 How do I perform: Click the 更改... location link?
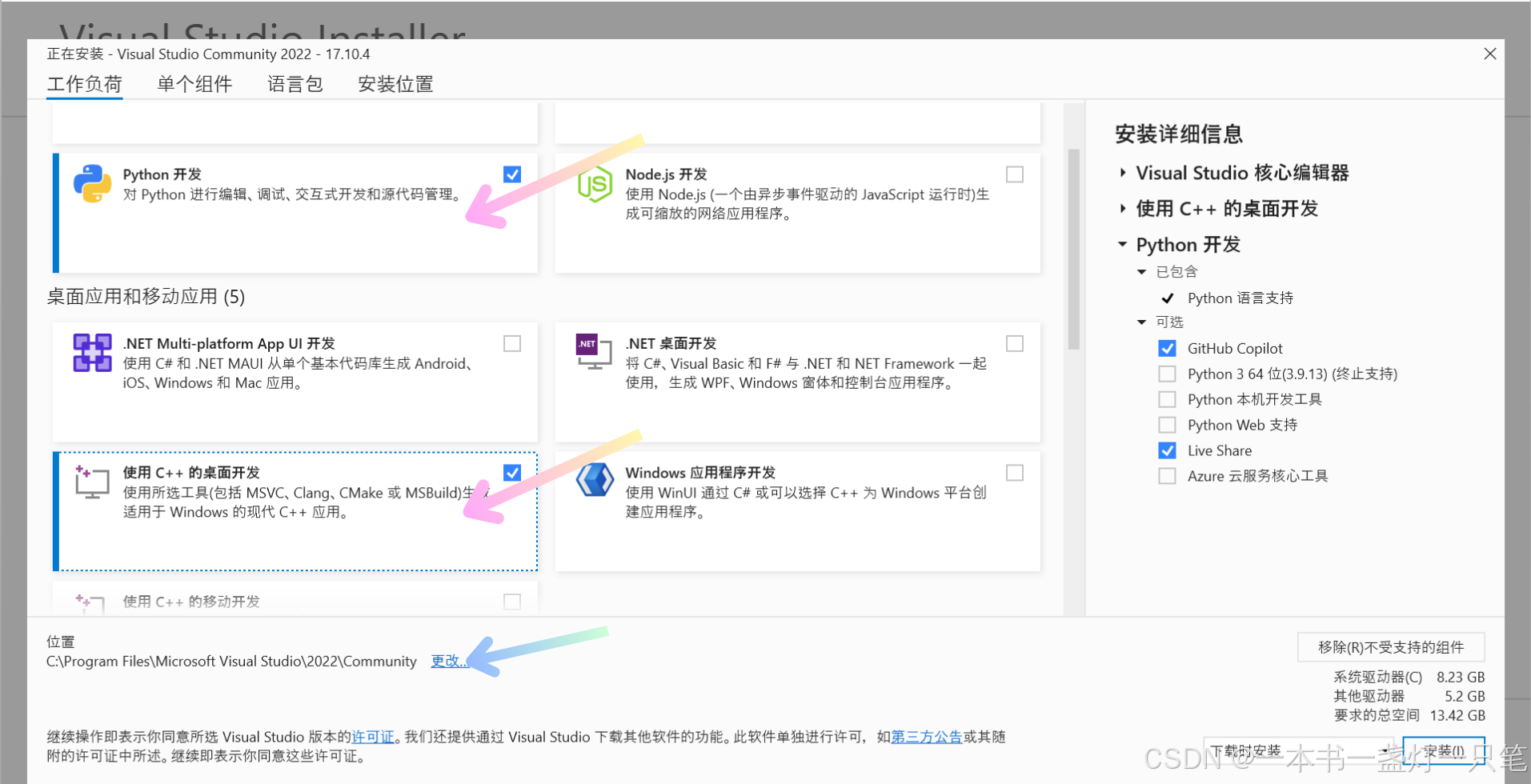tap(449, 662)
